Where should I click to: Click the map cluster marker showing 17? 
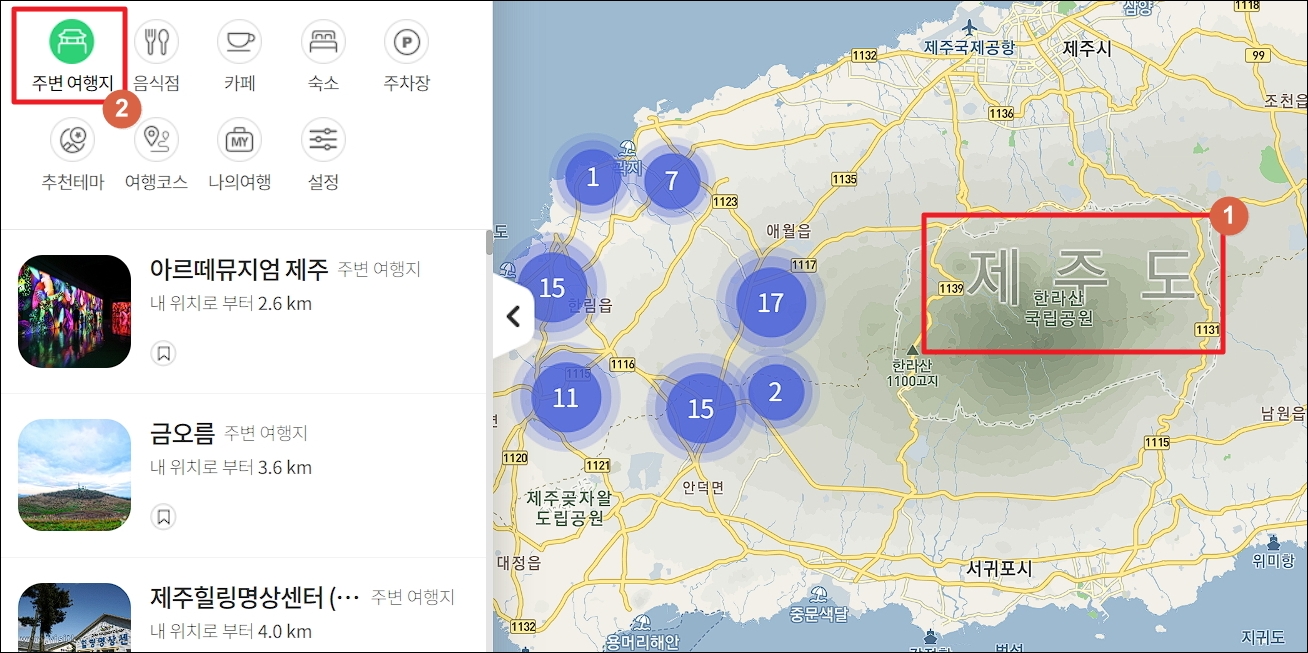(771, 303)
